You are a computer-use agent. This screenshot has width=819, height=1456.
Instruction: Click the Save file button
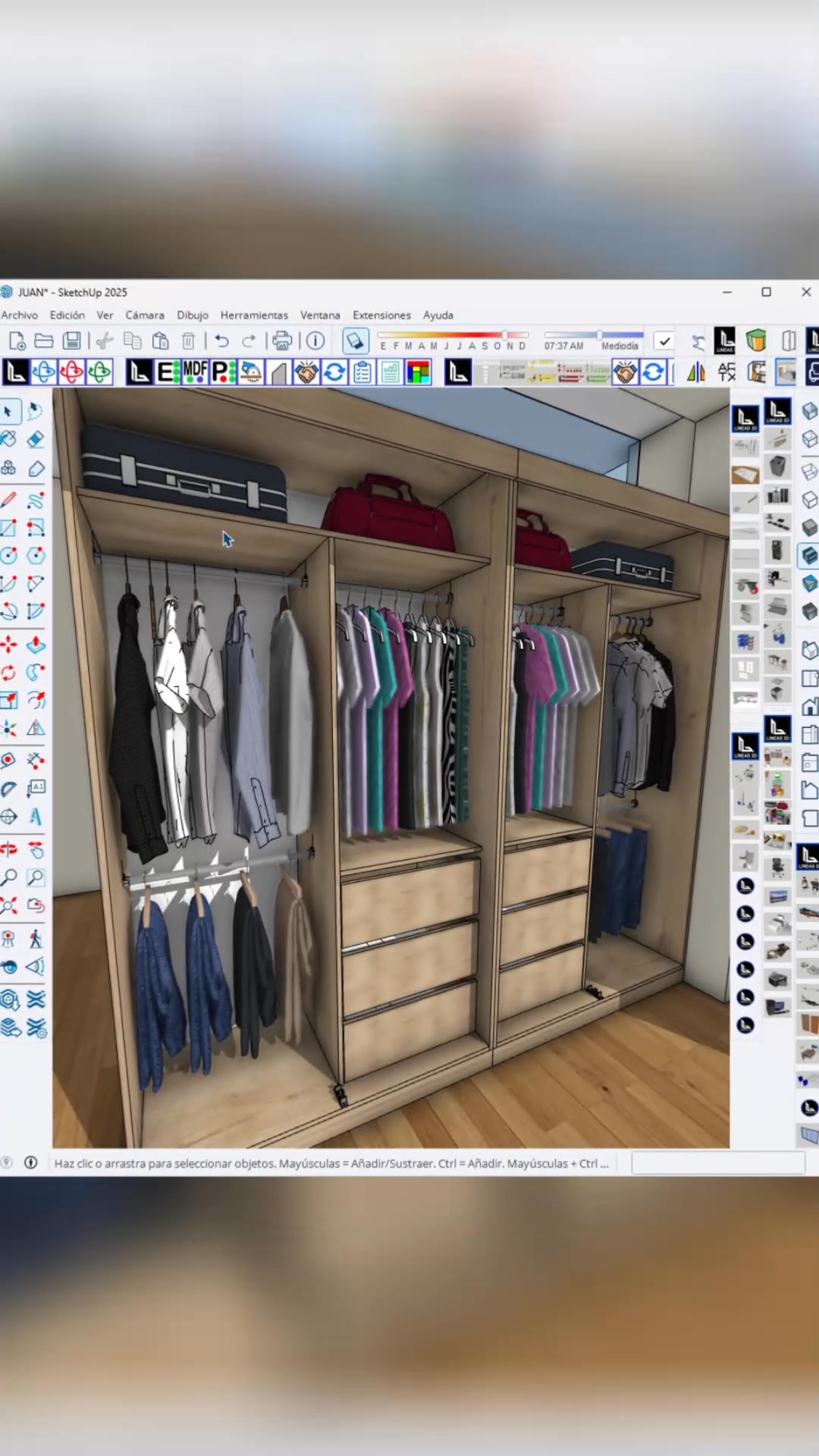72,341
